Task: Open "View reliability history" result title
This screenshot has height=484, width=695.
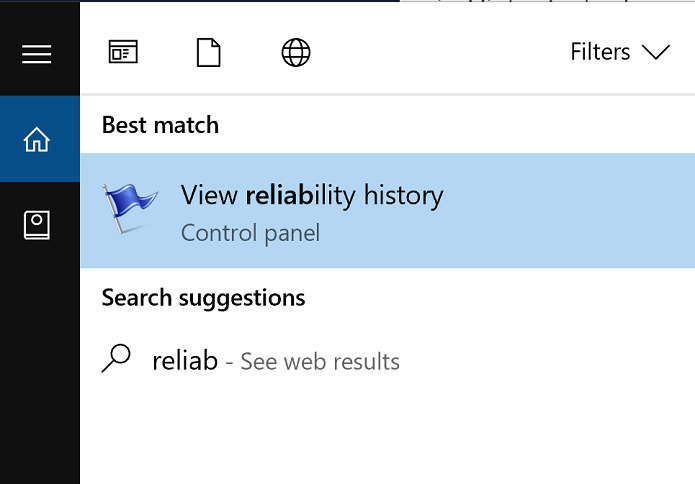Action: (x=312, y=195)
